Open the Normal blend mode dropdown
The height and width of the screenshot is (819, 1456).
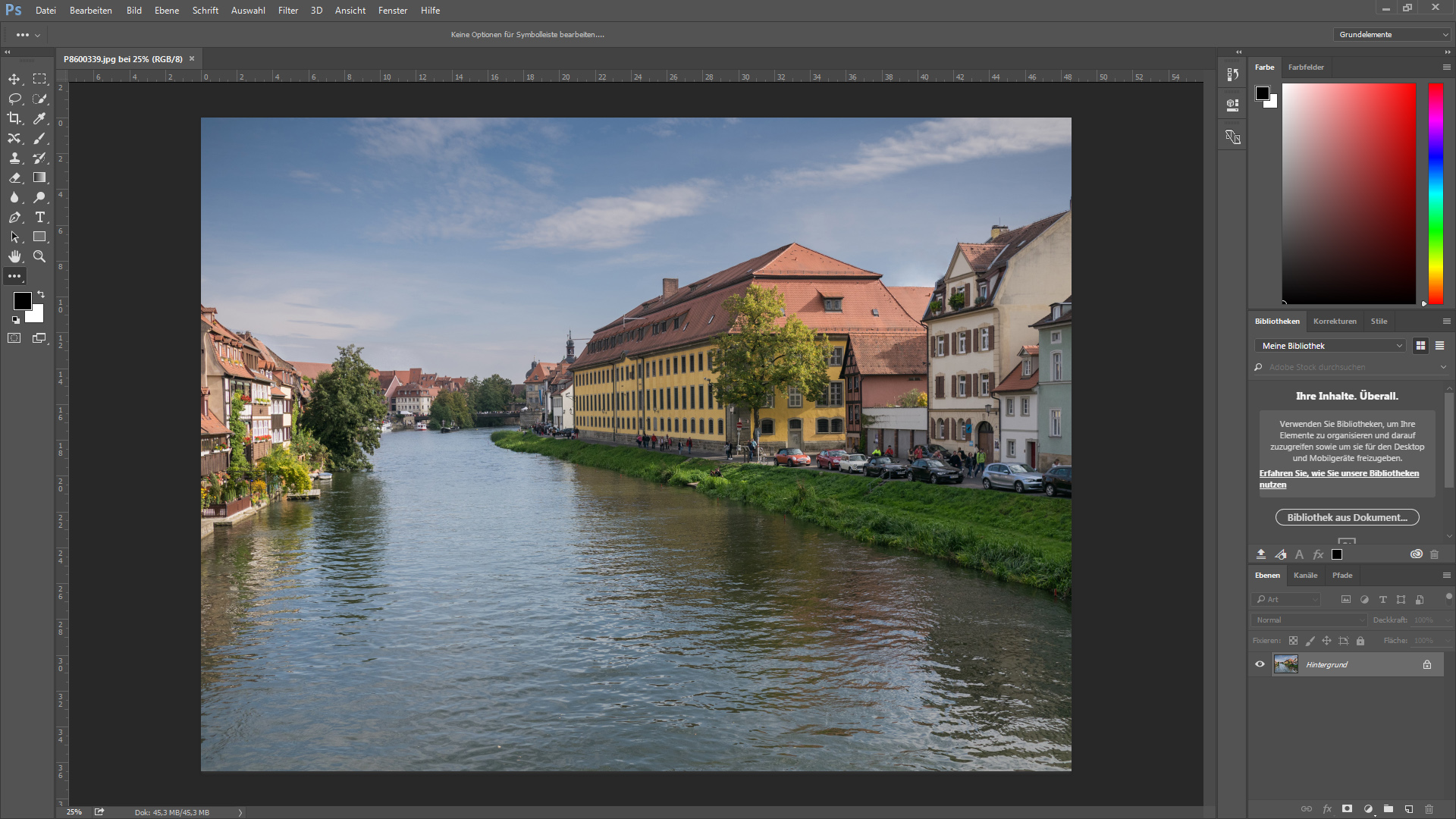point(1310,620)
